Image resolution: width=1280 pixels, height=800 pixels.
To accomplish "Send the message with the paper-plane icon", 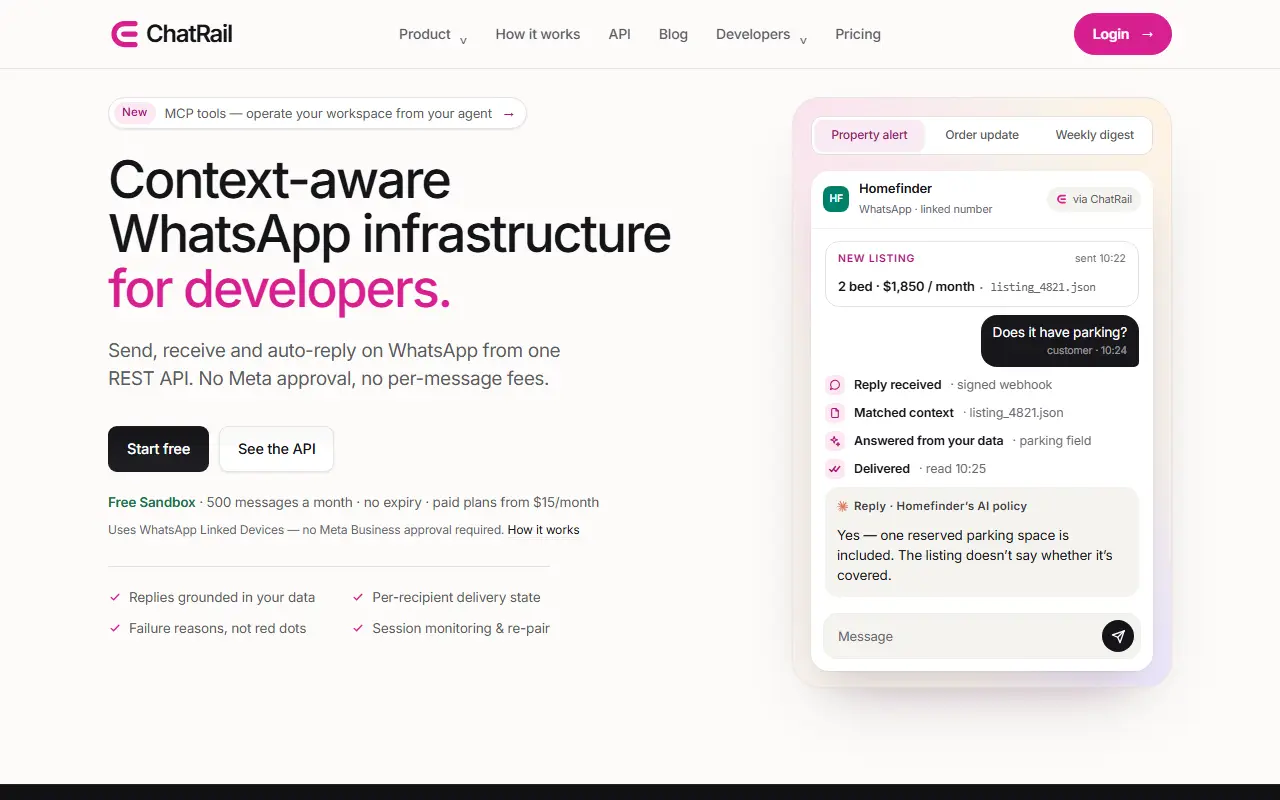I will coord(1118,636).
